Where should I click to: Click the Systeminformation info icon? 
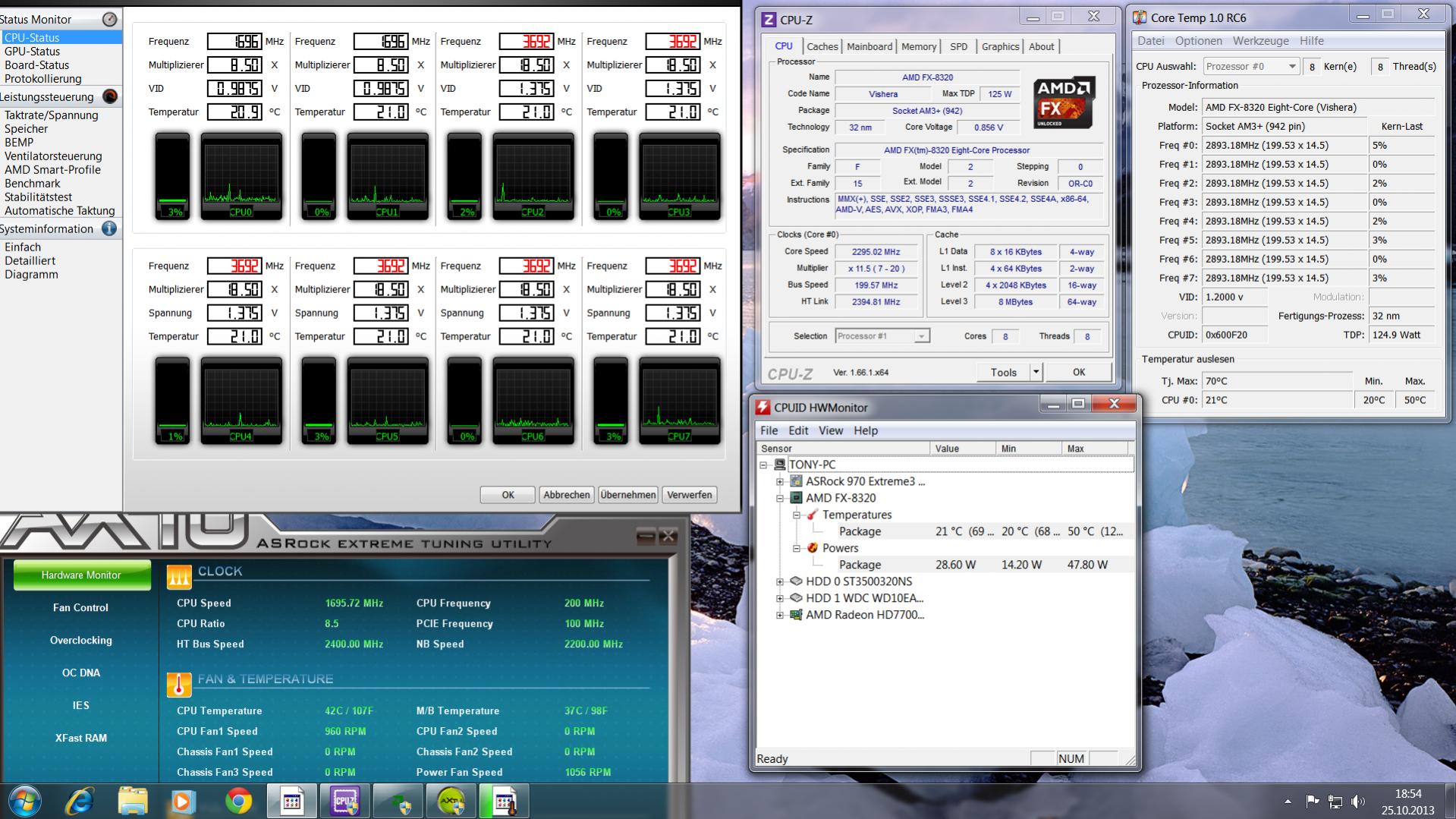[110, 228]
